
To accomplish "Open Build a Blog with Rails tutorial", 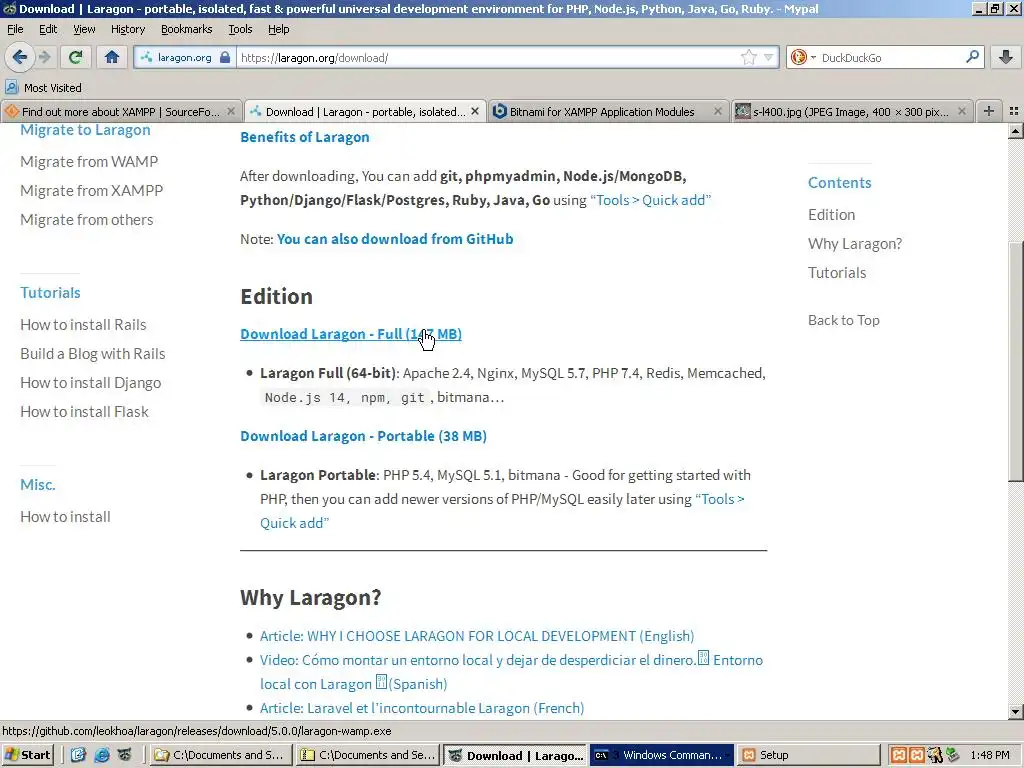I will 93,353.
